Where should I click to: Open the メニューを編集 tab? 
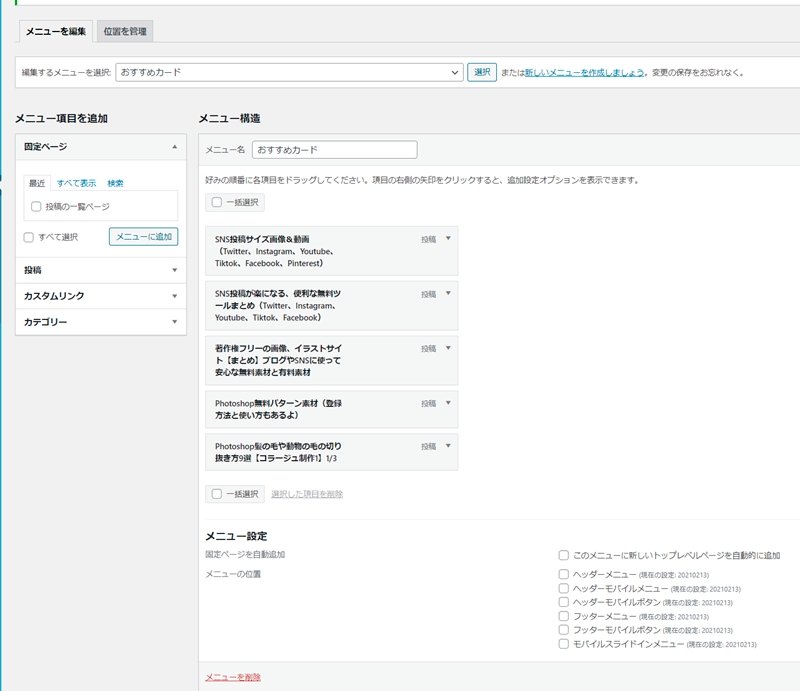[56, 32]
